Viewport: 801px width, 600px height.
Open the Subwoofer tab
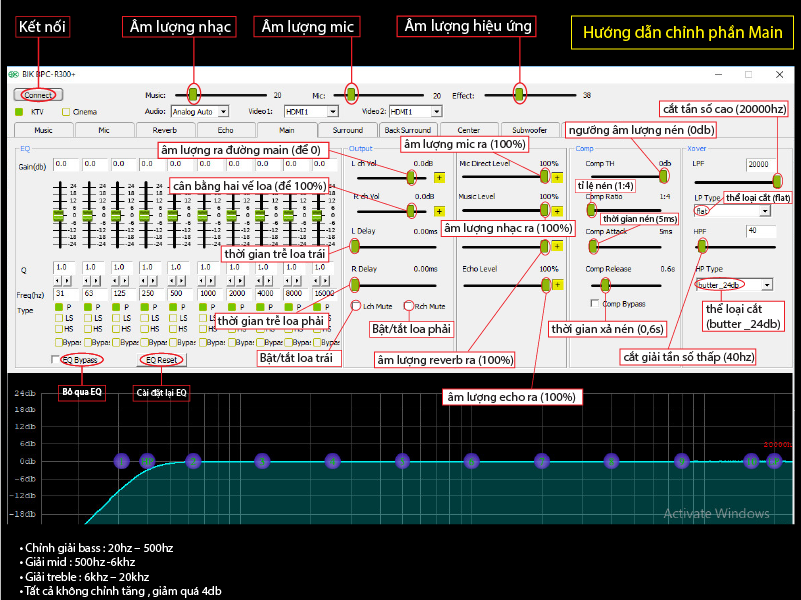tap(530, 130)
